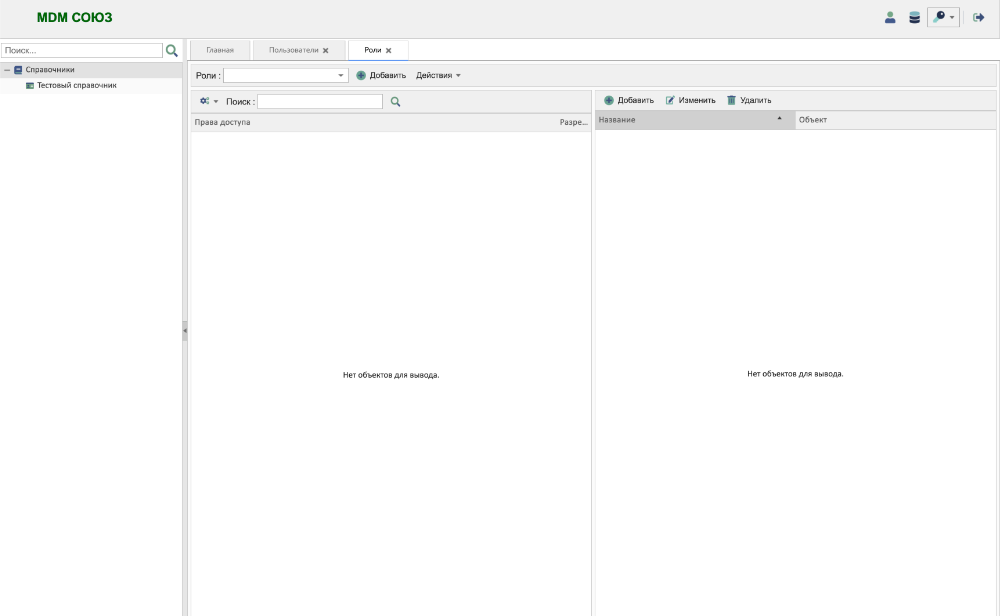Click the Изменить edit button
Screen dimensions: 1000x616
tap(691, 100)
